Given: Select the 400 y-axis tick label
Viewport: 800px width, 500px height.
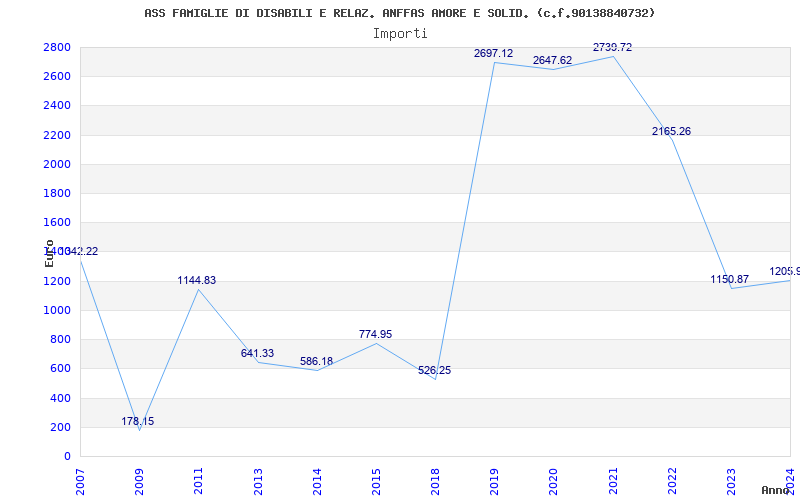Looking at the screenshot, I should point(61,398).
